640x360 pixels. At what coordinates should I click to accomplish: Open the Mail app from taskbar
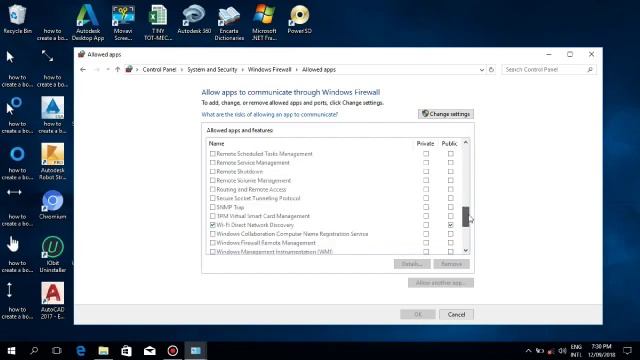click(x=150, y=351)
